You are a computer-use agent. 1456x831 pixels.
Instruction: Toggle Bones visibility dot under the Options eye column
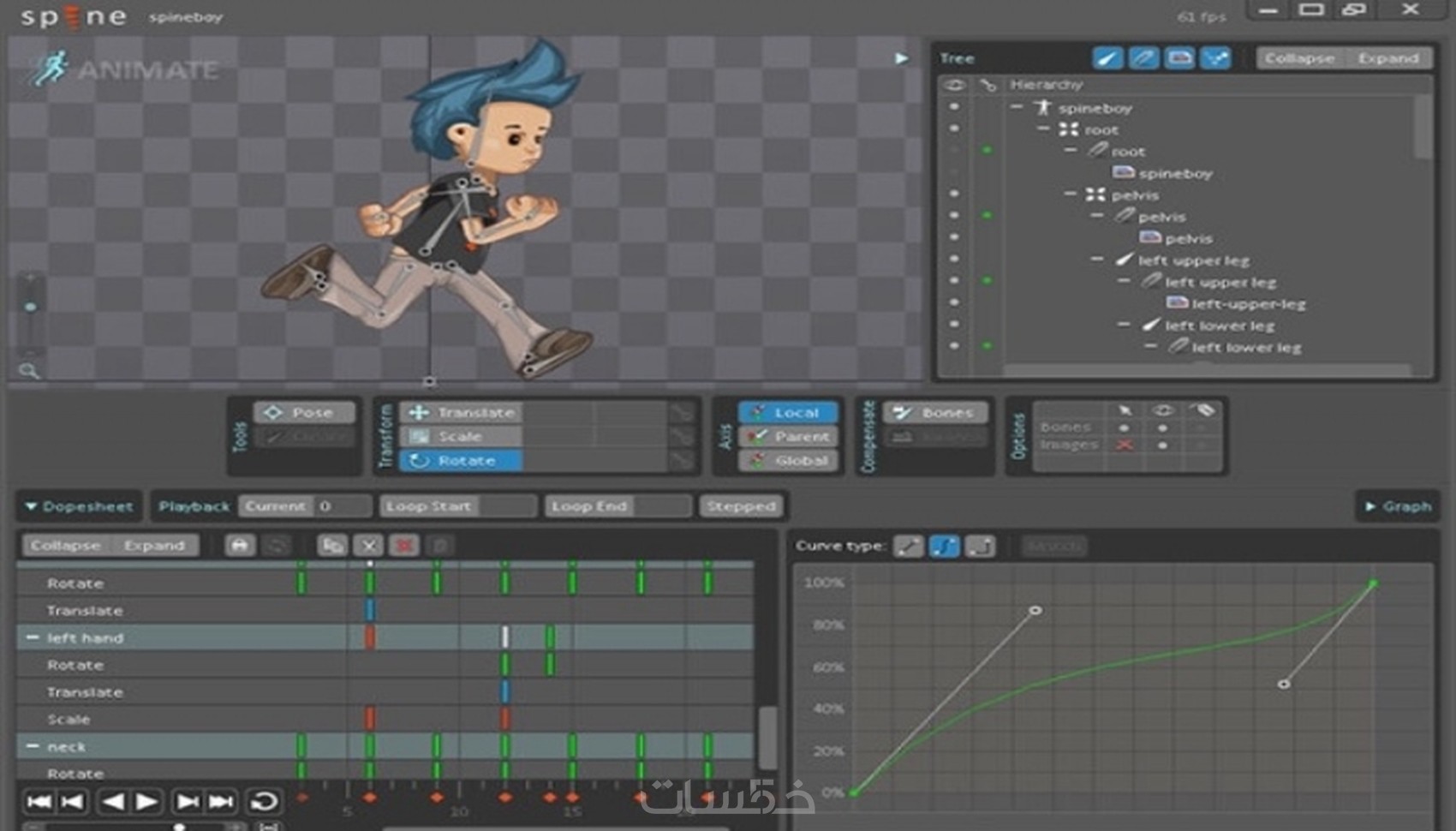1162,427
